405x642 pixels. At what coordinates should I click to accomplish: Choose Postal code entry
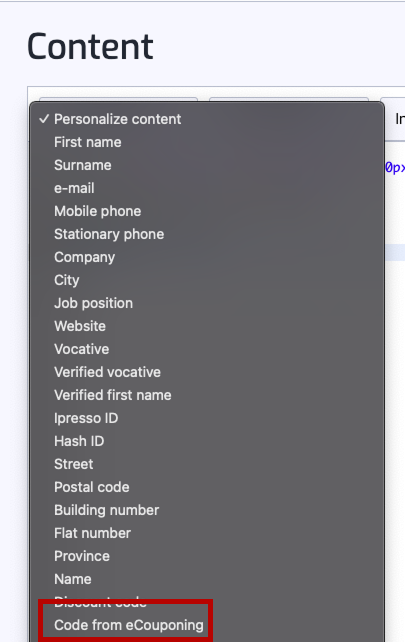[x=207, y=487]
